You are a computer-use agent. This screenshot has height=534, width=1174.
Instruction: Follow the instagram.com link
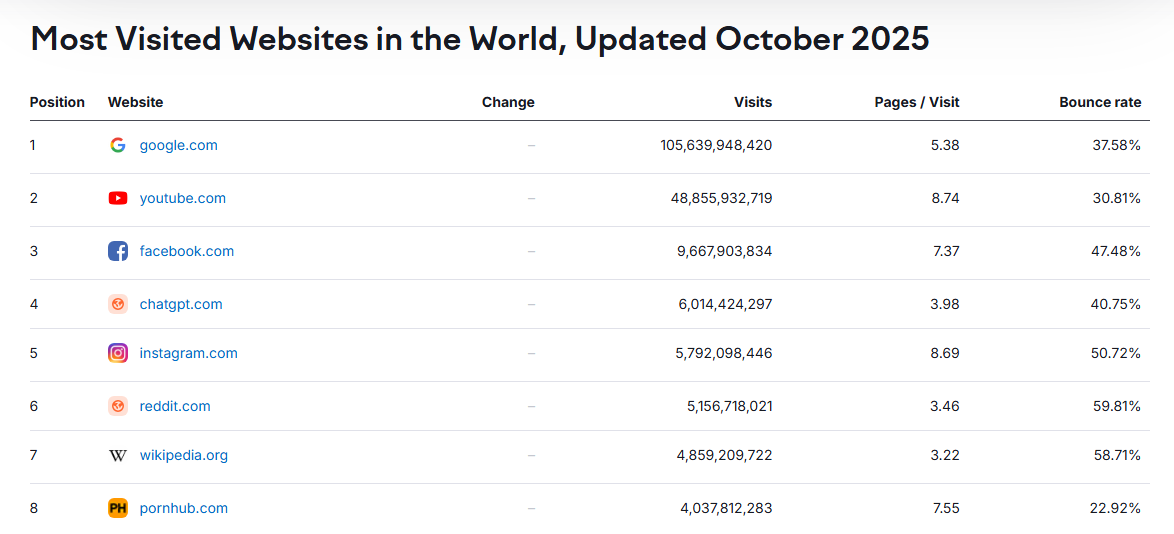click(x=188, y=353)
